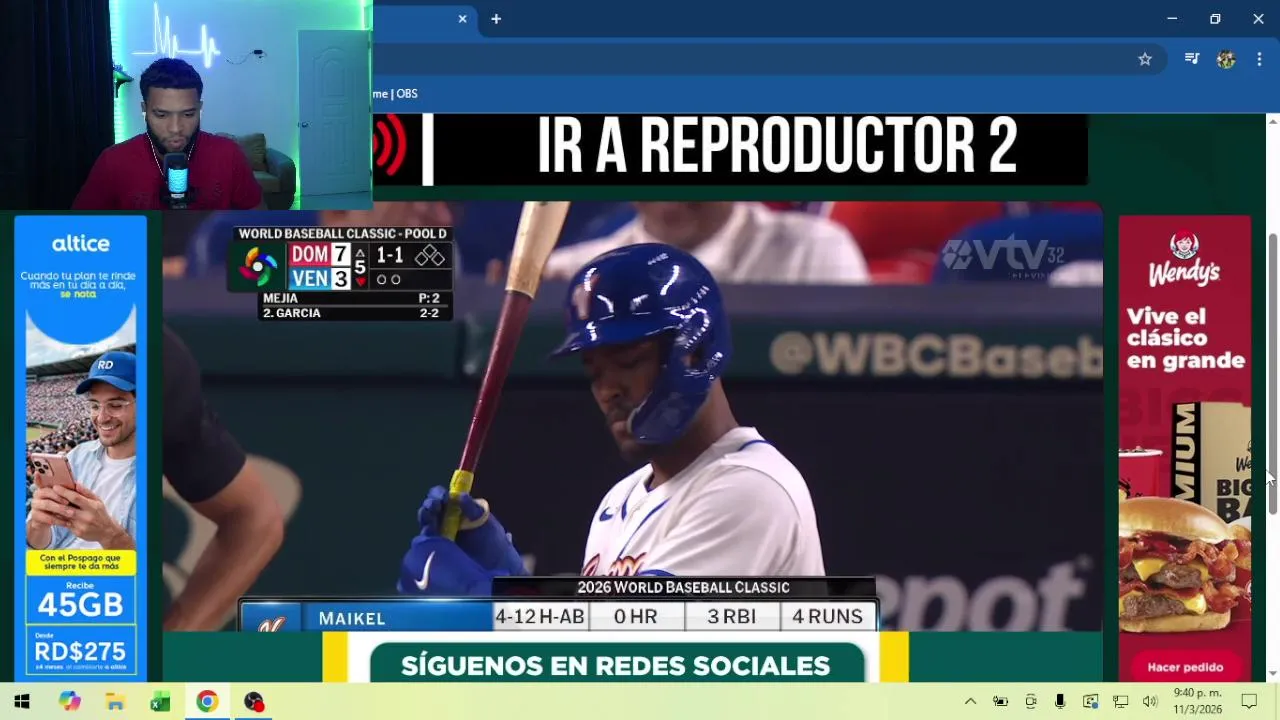Open Copilot from the taskbar
Image resolution: width=1280 pixels, height=720 pixels.
(x=69, y=701)
